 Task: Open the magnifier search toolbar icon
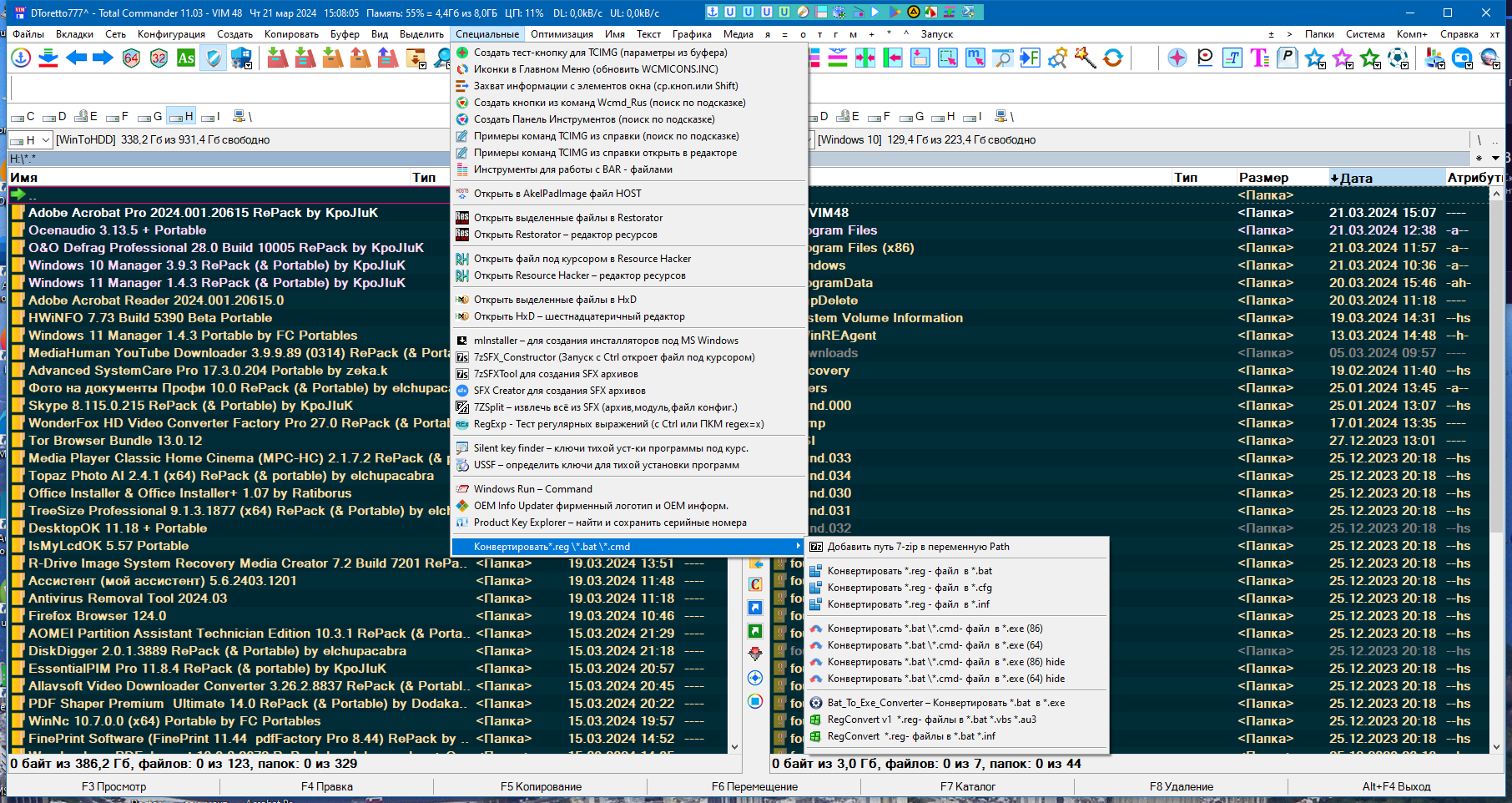(441, 58)
